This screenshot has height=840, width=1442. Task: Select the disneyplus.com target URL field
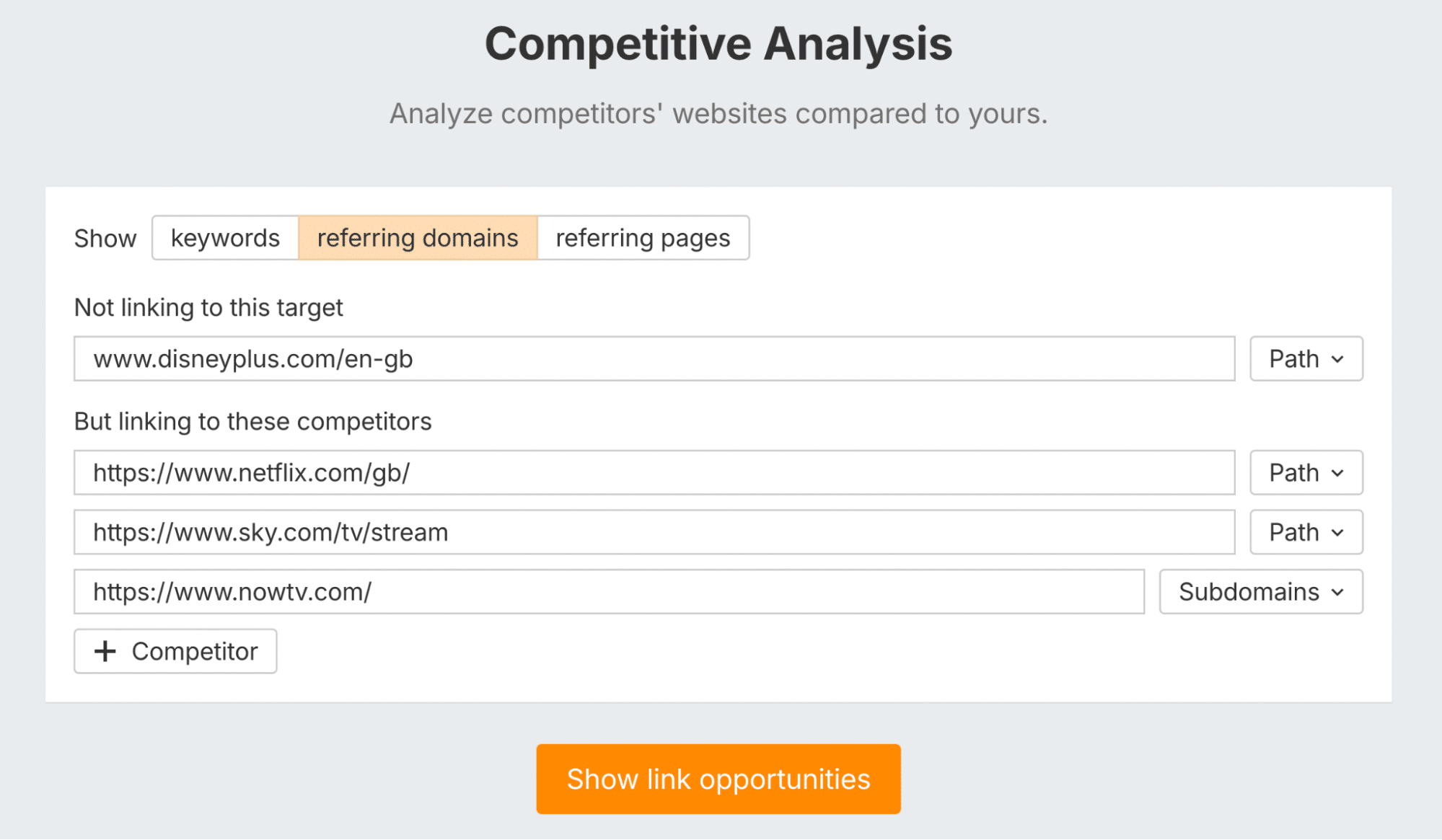pyautogui.click(x=649, y=358)
